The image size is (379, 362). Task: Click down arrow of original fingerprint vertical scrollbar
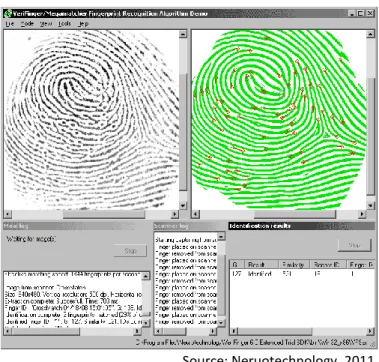pos(183,205)
